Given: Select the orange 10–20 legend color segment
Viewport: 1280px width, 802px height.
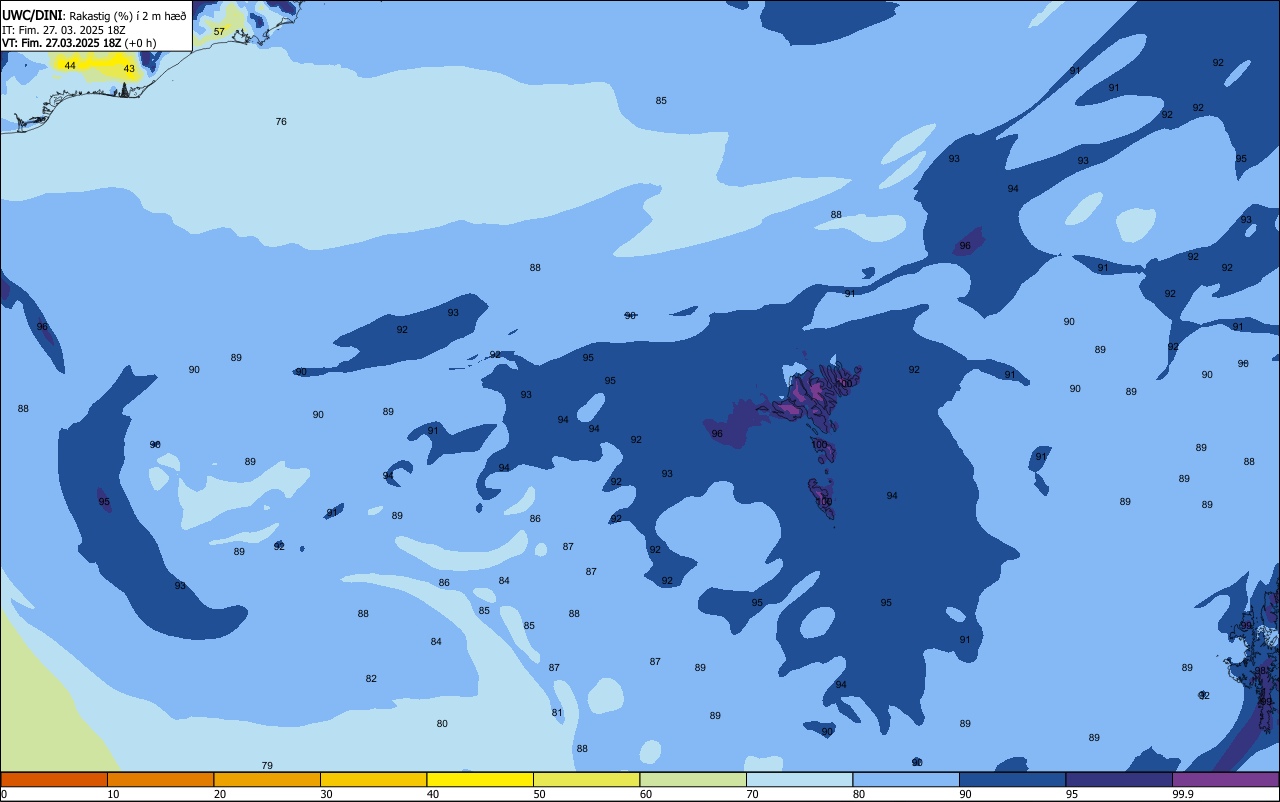Looking at the screenshot, I should click(x=160, y=779).
